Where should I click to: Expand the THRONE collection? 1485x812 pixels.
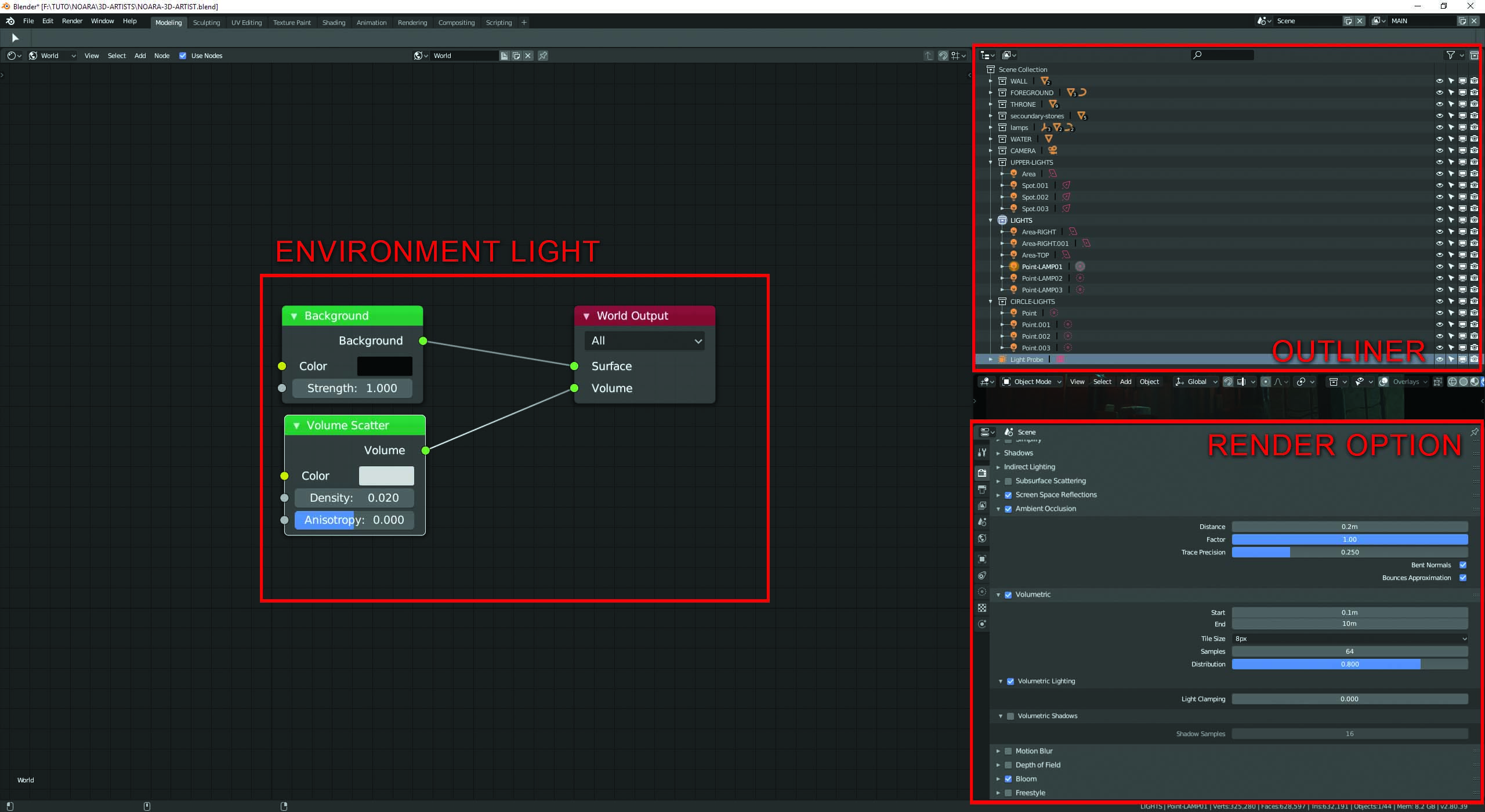[x=991, y=104]
